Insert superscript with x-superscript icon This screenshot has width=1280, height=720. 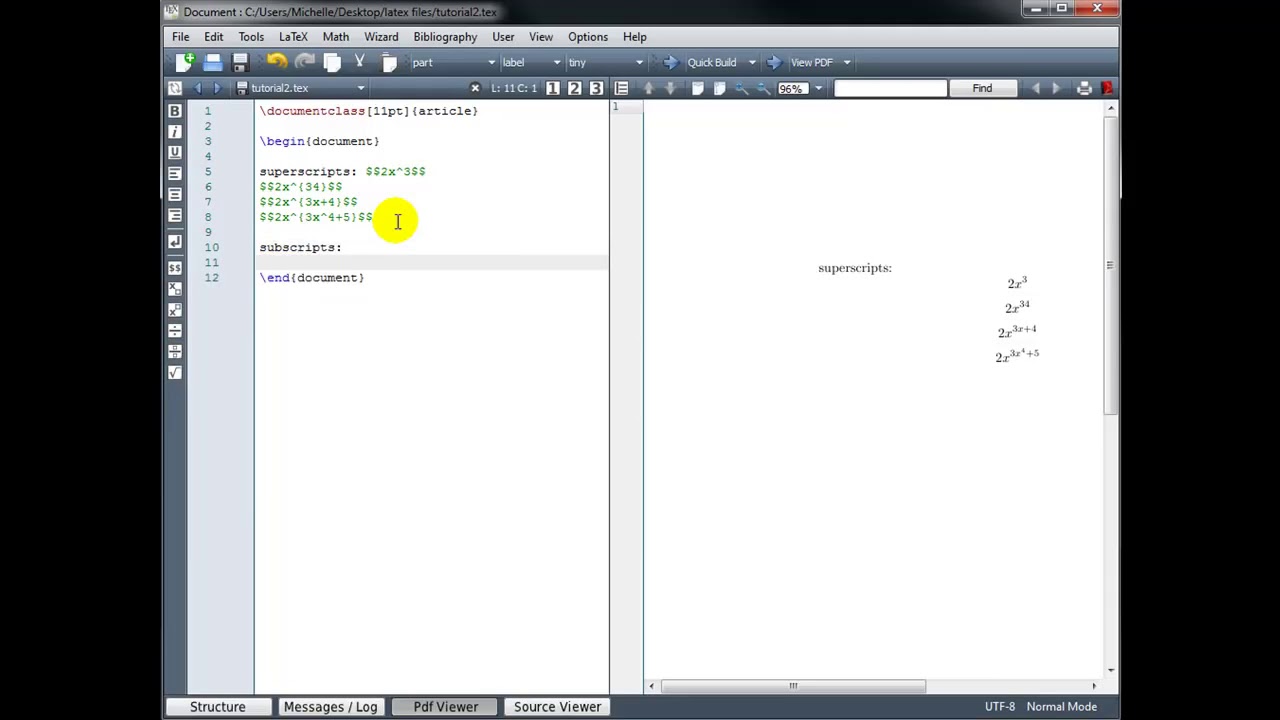point(175,310)
